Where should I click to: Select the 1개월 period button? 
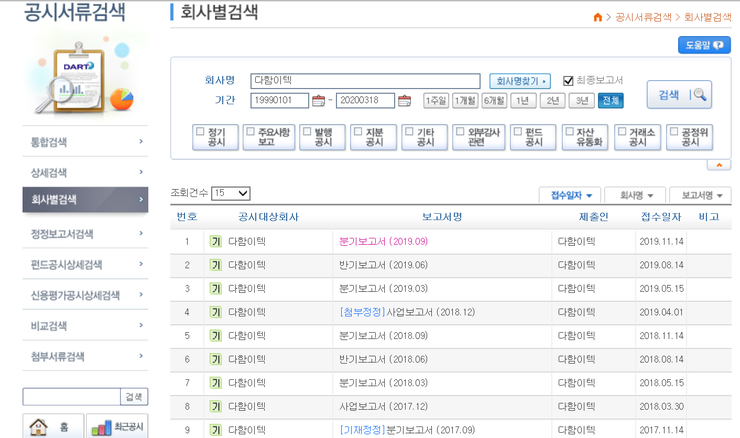coord(465,101)
